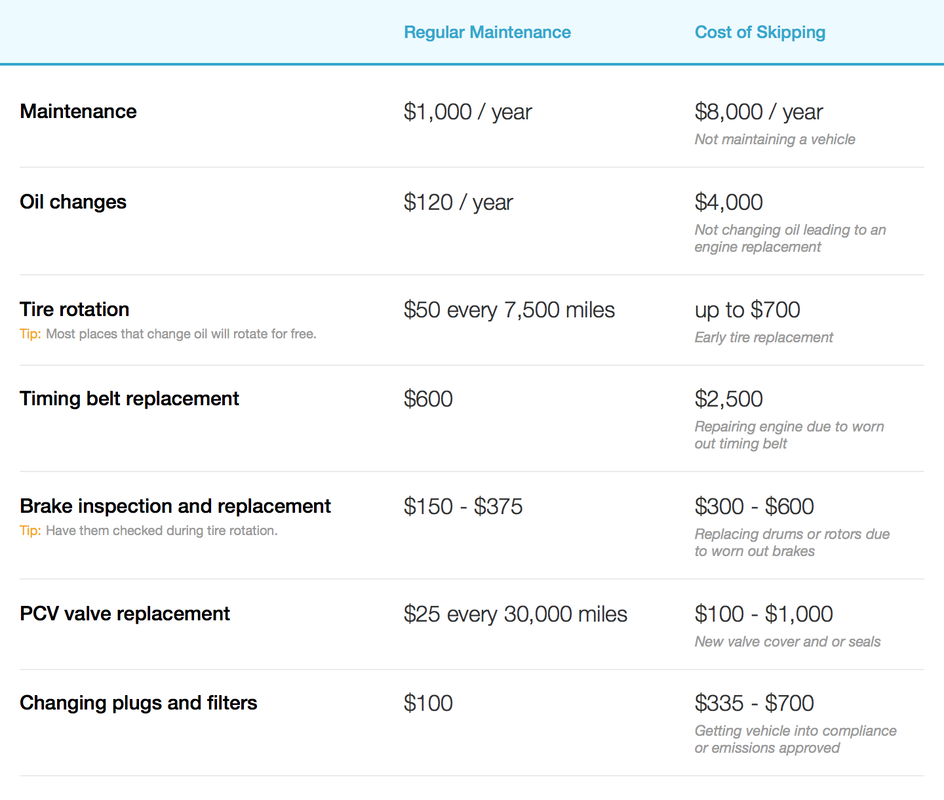Click the $335 - $700 emissions cost
This screenshot has height=800, width=944.
[x=754, y=703]
